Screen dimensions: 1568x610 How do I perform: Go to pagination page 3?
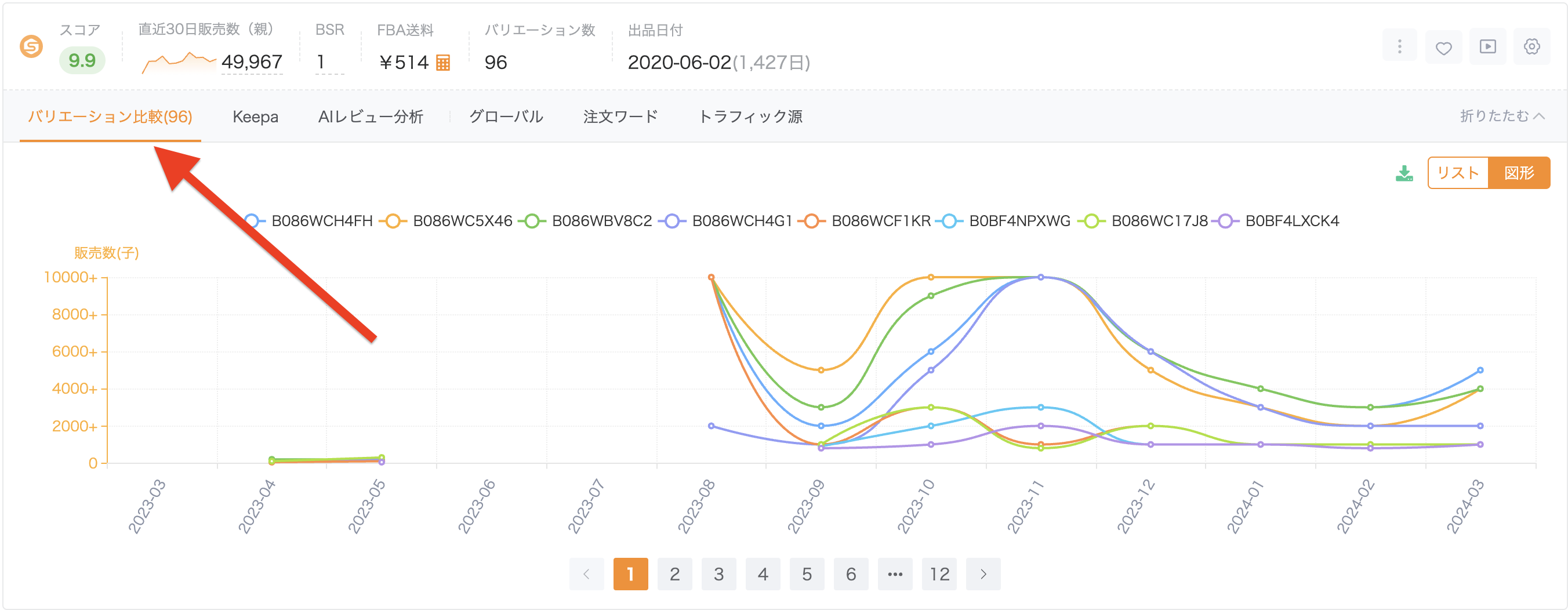coord(719,574)
